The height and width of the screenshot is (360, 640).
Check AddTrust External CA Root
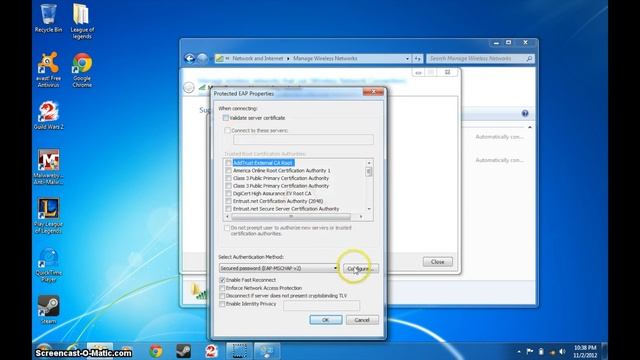pyautogui.click(x=229, y=163)
